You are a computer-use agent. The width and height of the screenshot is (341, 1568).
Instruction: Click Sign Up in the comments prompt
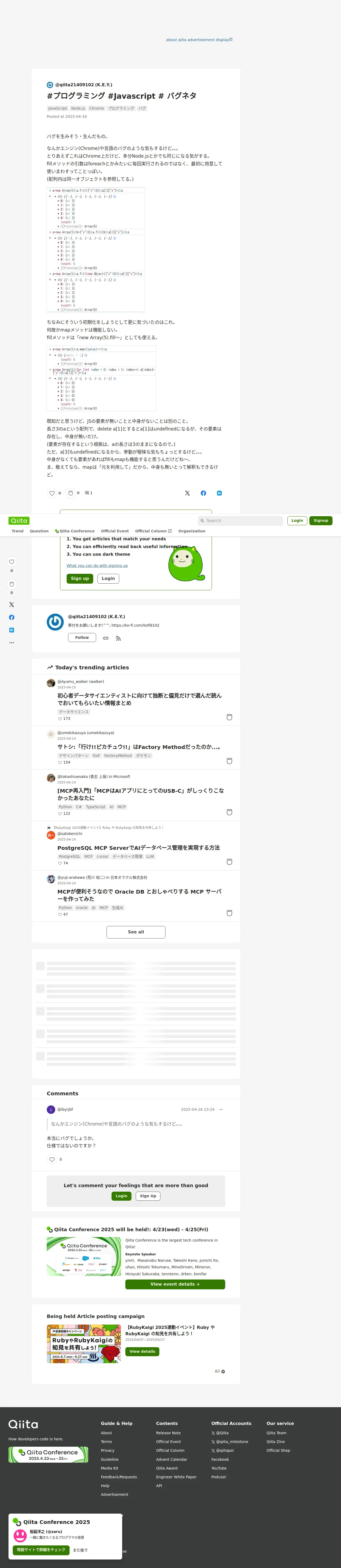(148, 1196)
